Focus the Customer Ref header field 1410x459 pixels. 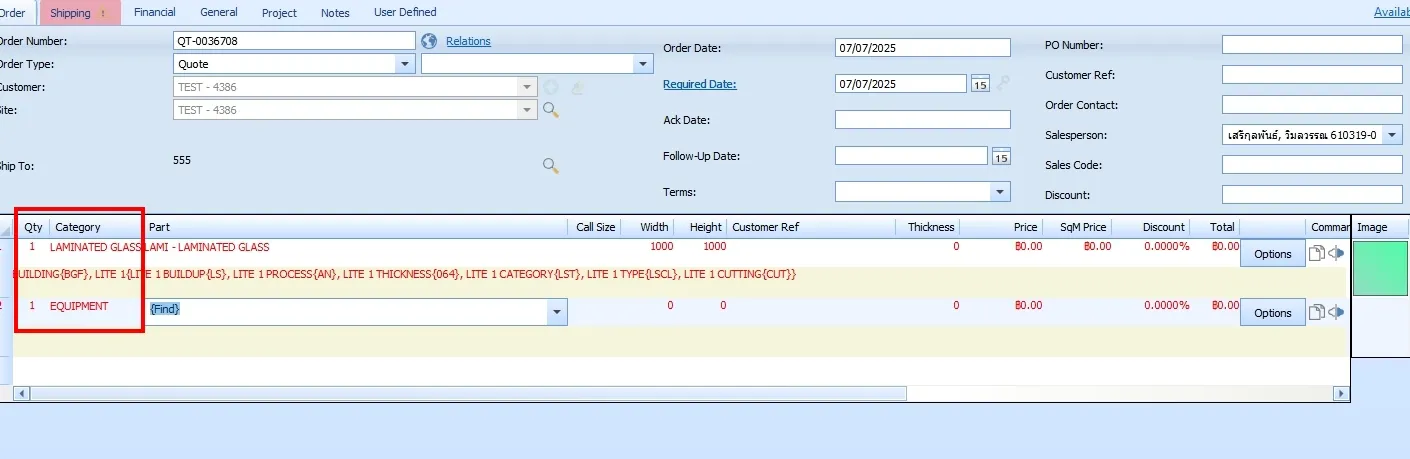[x=1312, y=75]
